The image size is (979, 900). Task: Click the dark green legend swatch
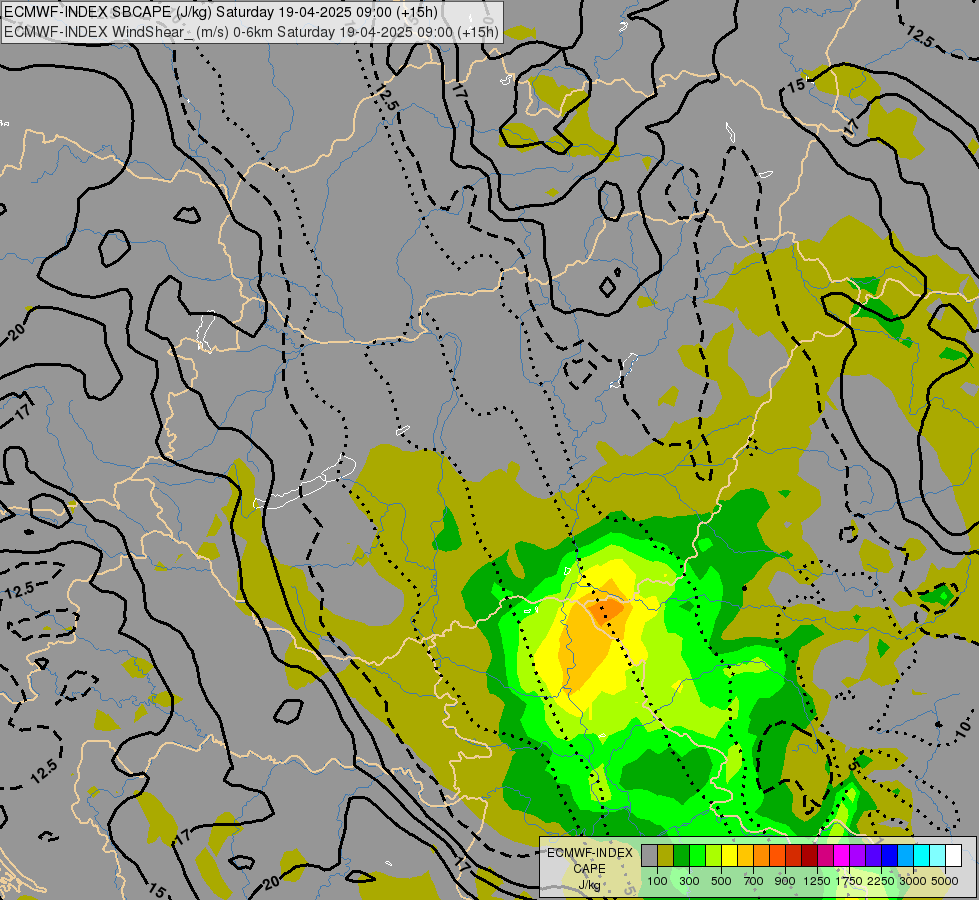[x=682, y=856]
